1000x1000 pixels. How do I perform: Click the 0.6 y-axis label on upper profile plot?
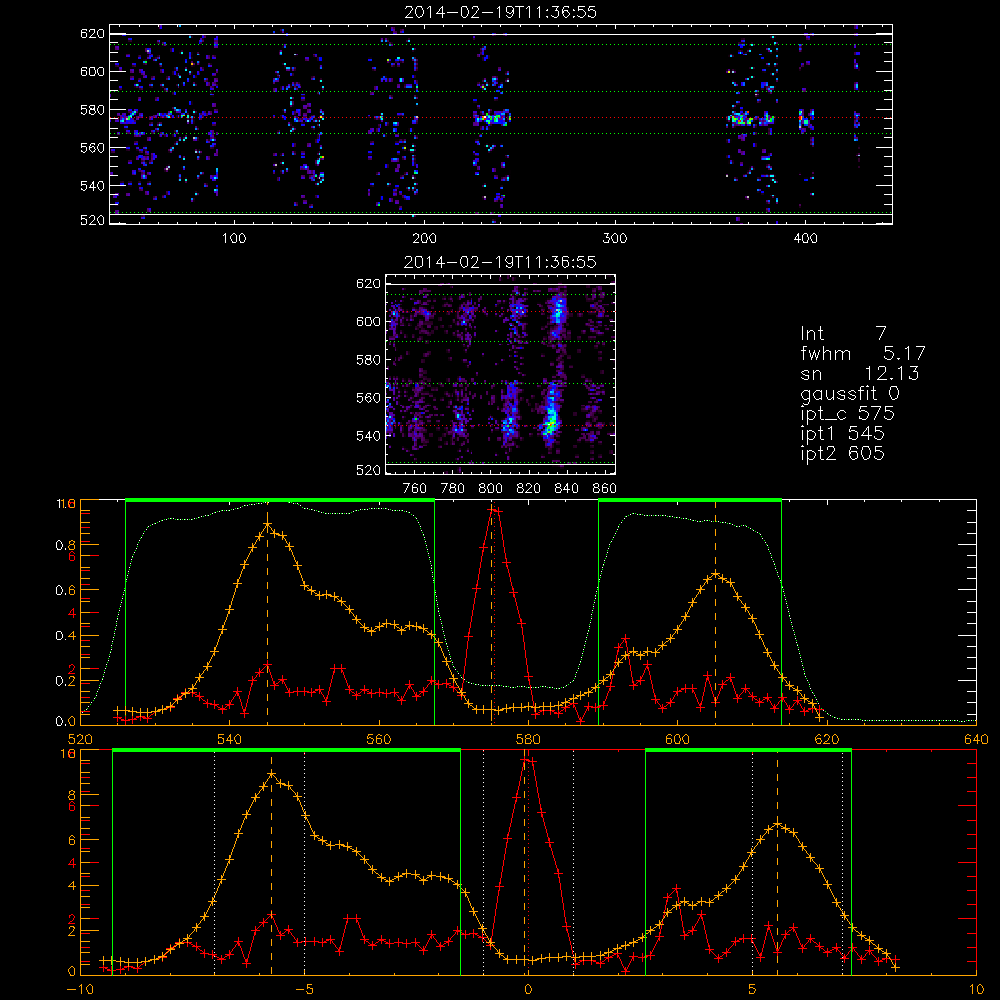point(65,591)
